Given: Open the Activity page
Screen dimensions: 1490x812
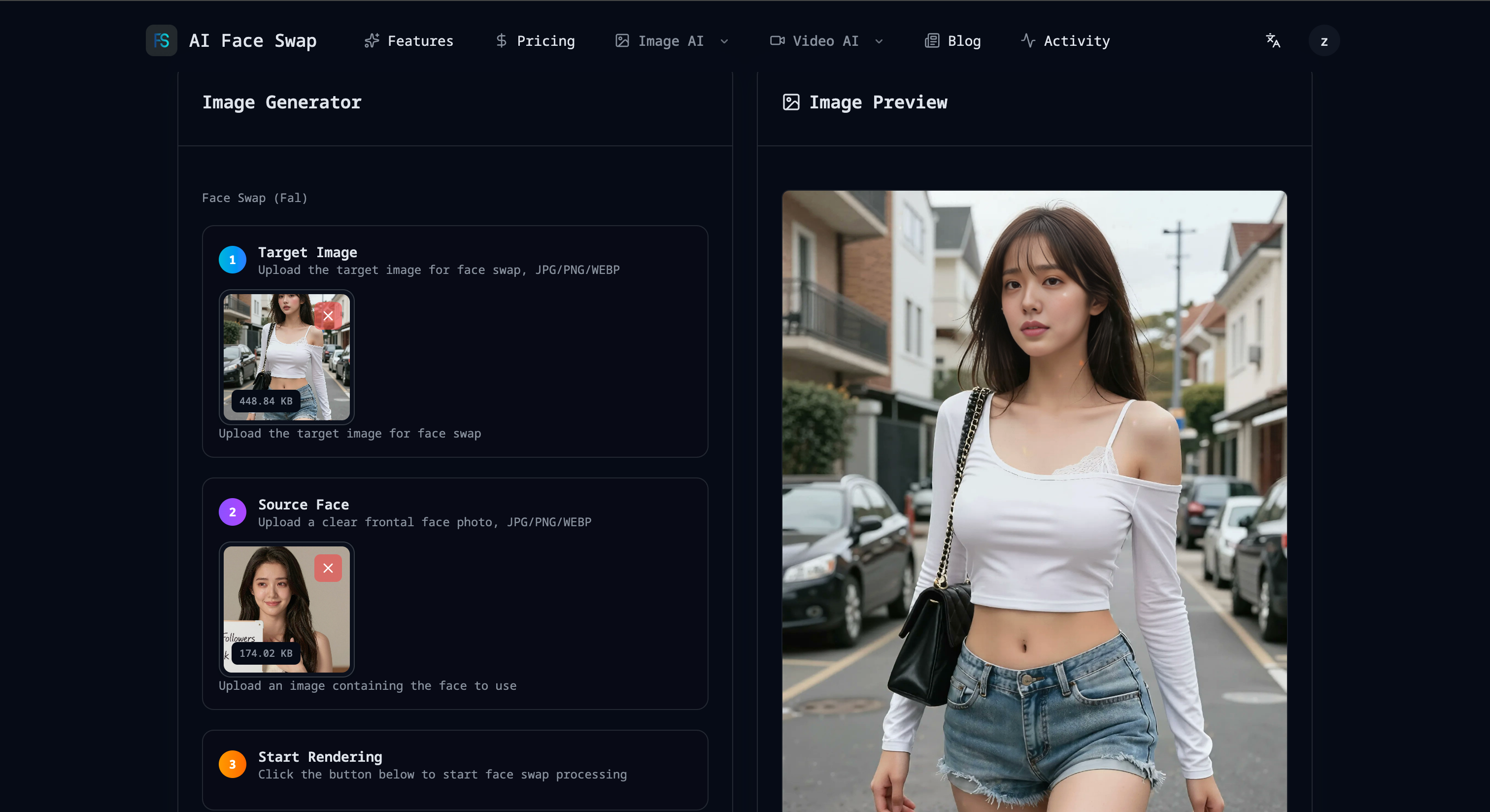Looking at the screenshot, I should (x=1077, y=40).
